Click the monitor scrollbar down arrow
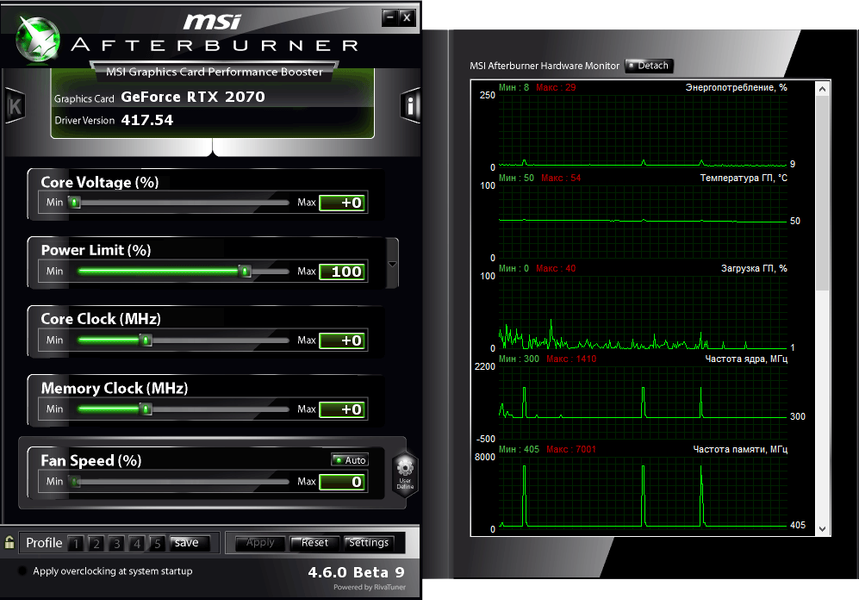The height and width of the screenshot is (600, 859). pyautogui.click(x=822, y=529)
